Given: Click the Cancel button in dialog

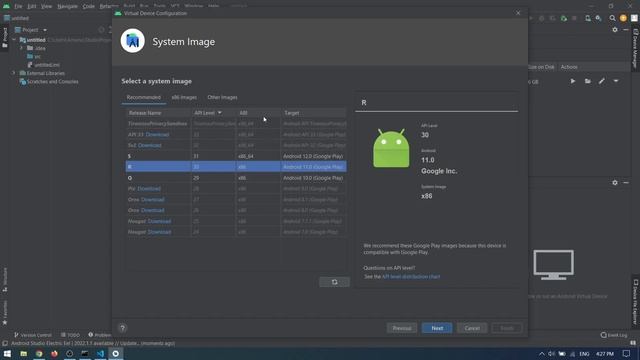Looking at the screenshot, I should [x=472, y=328].
